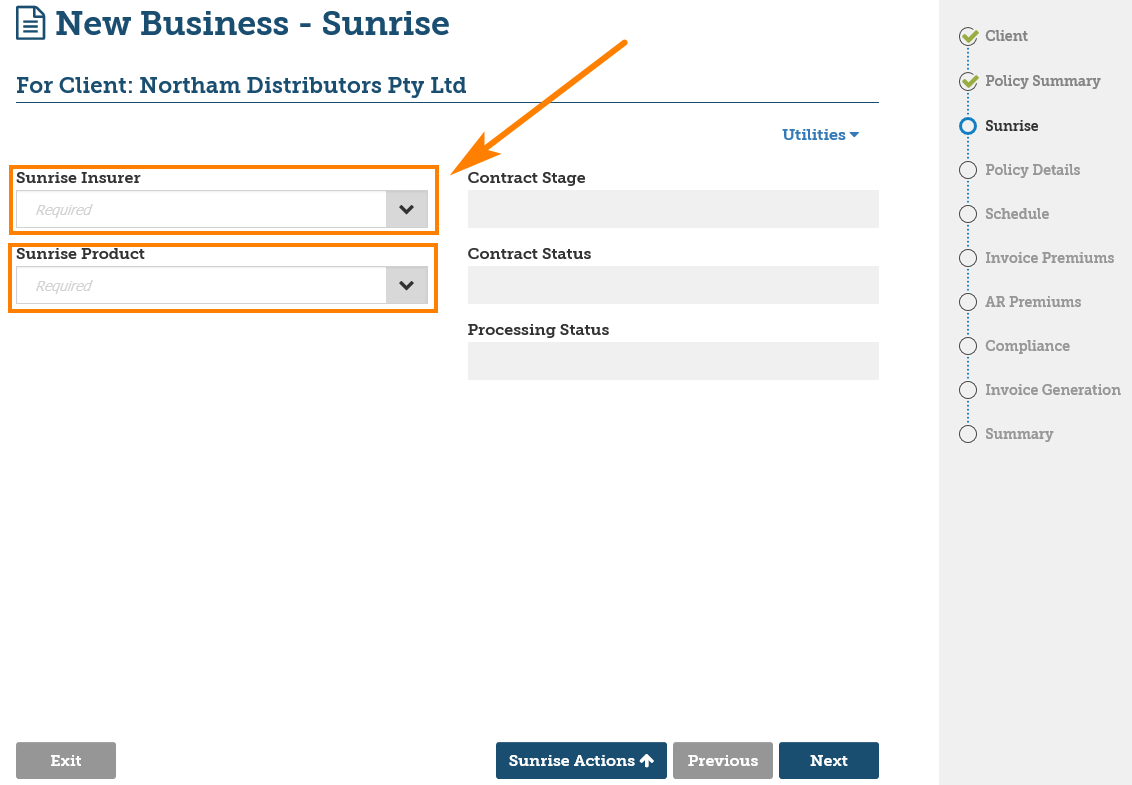Jump to the Invoice Generation step
Viewport: 1132px width, 785px height.
coord(1052,390)
